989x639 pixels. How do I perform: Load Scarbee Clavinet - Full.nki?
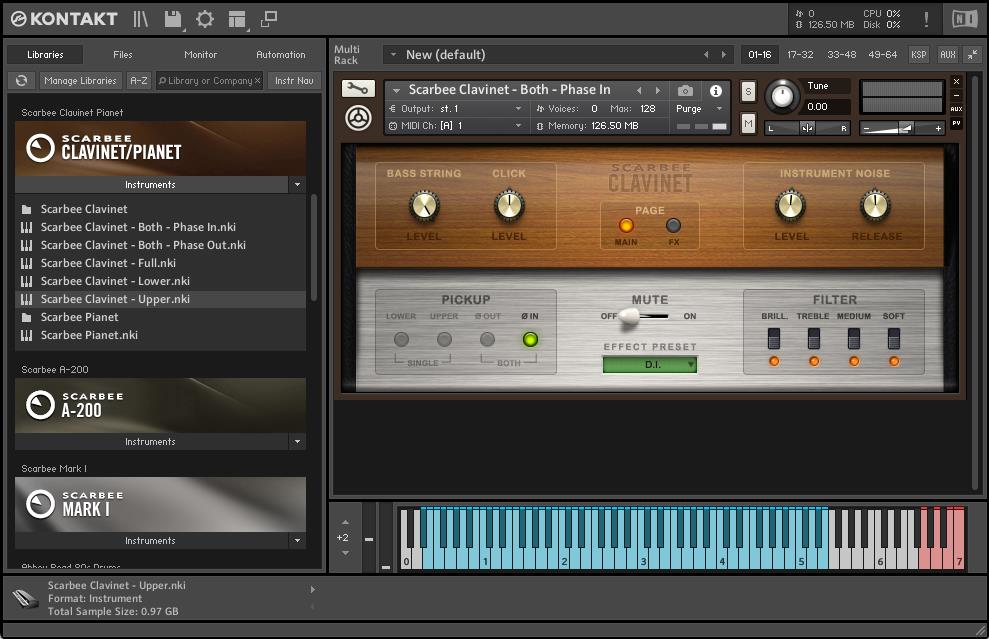click(x=108, y=263)
